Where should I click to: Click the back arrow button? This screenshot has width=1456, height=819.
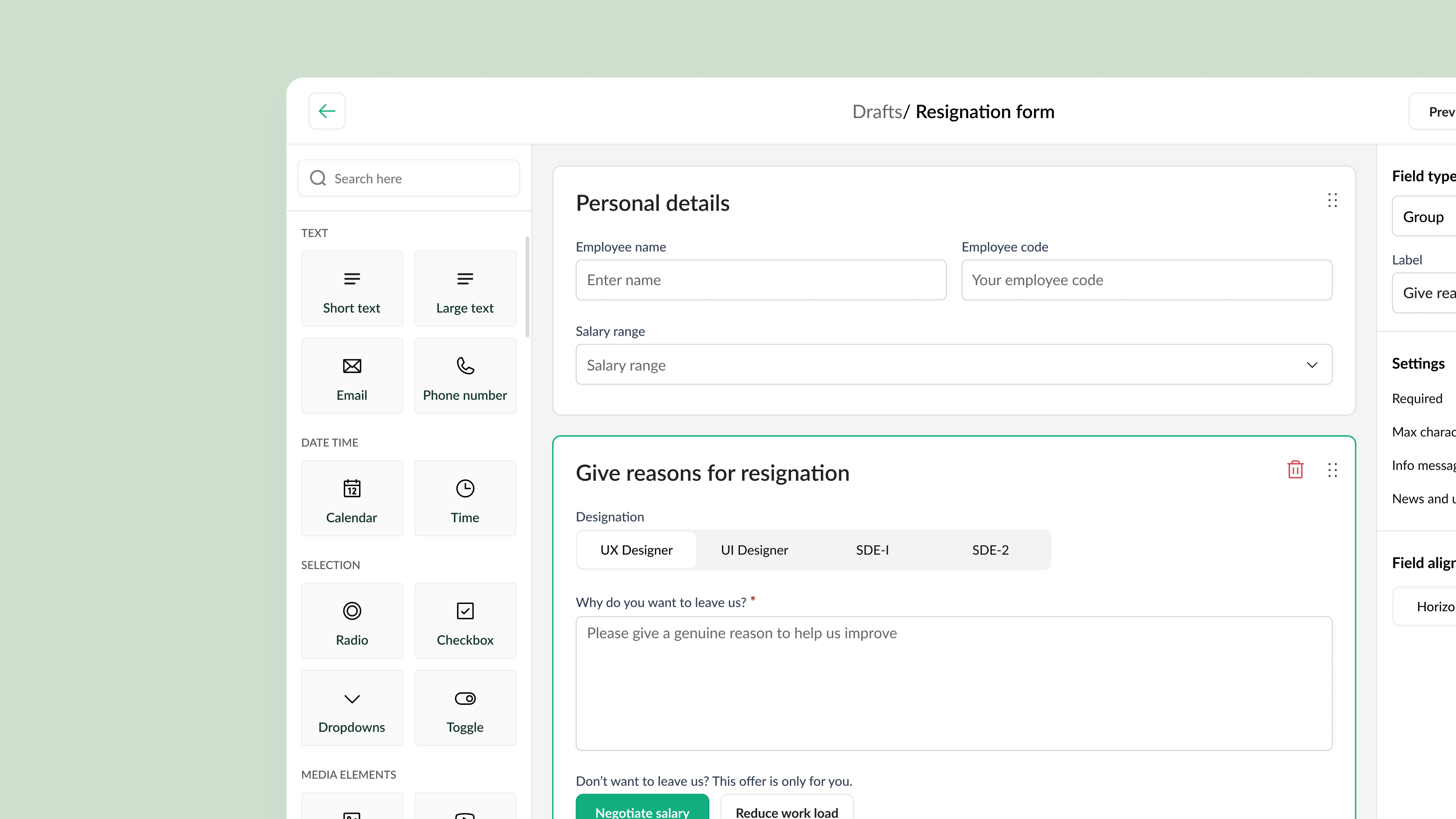click(327, 111)
